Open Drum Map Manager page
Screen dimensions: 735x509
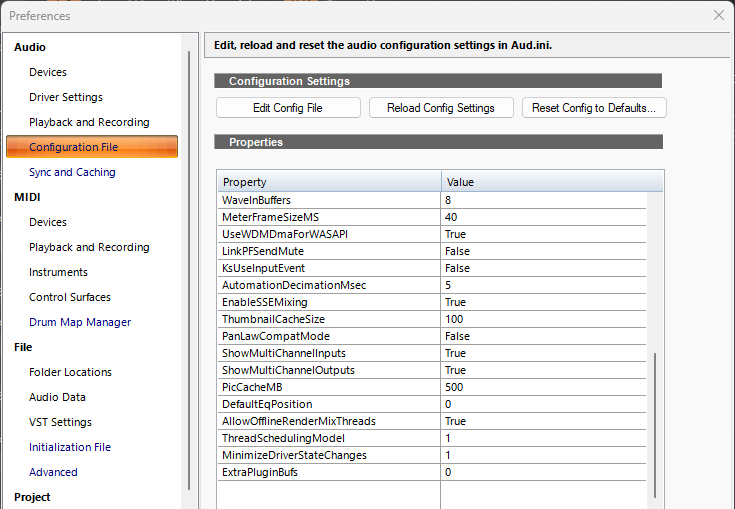(x=80, y=322)
